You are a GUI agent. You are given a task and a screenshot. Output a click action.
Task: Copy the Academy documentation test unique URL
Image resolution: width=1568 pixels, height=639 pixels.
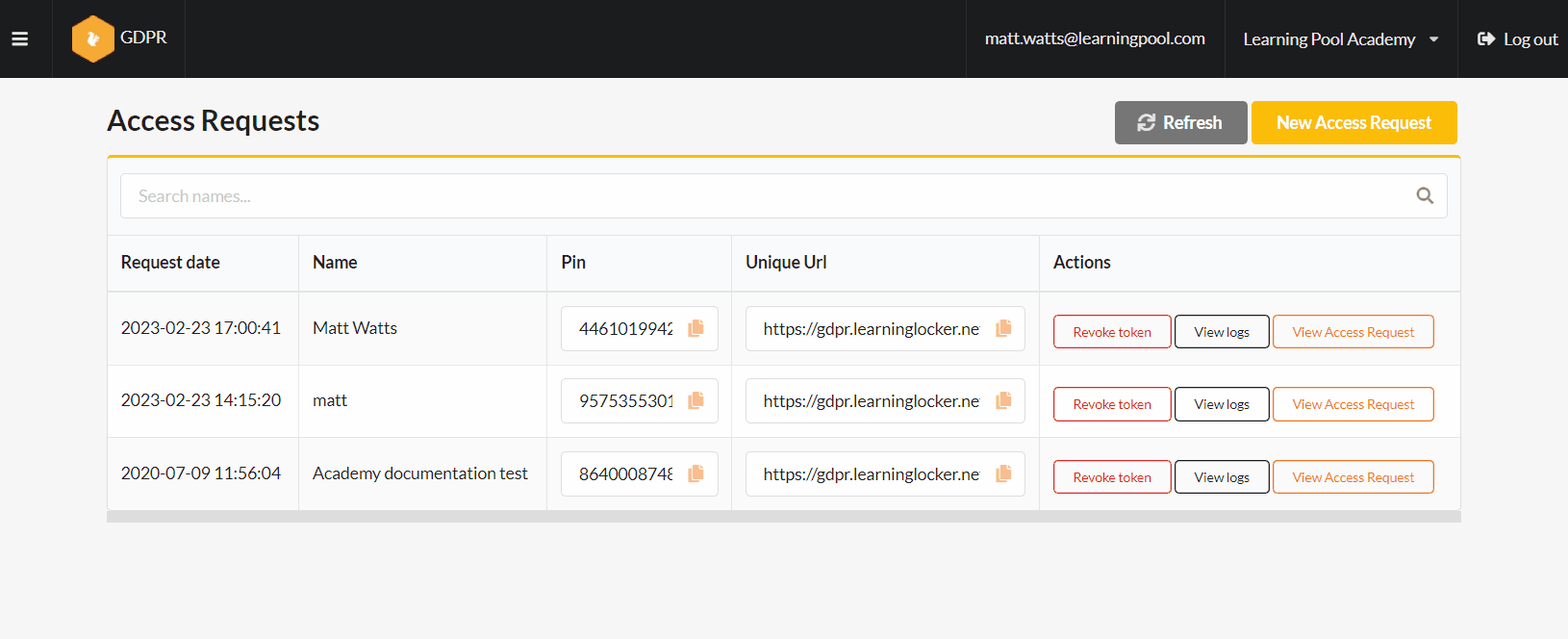pyautogui.click(x=1003, y=473)
